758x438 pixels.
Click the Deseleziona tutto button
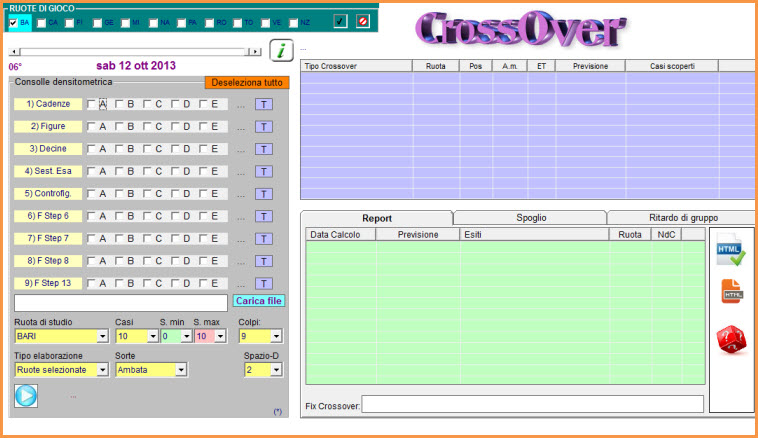pos(247,83)
